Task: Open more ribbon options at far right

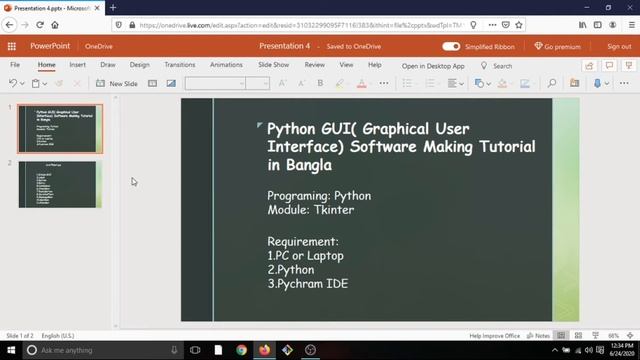Action: click(624, 83)
